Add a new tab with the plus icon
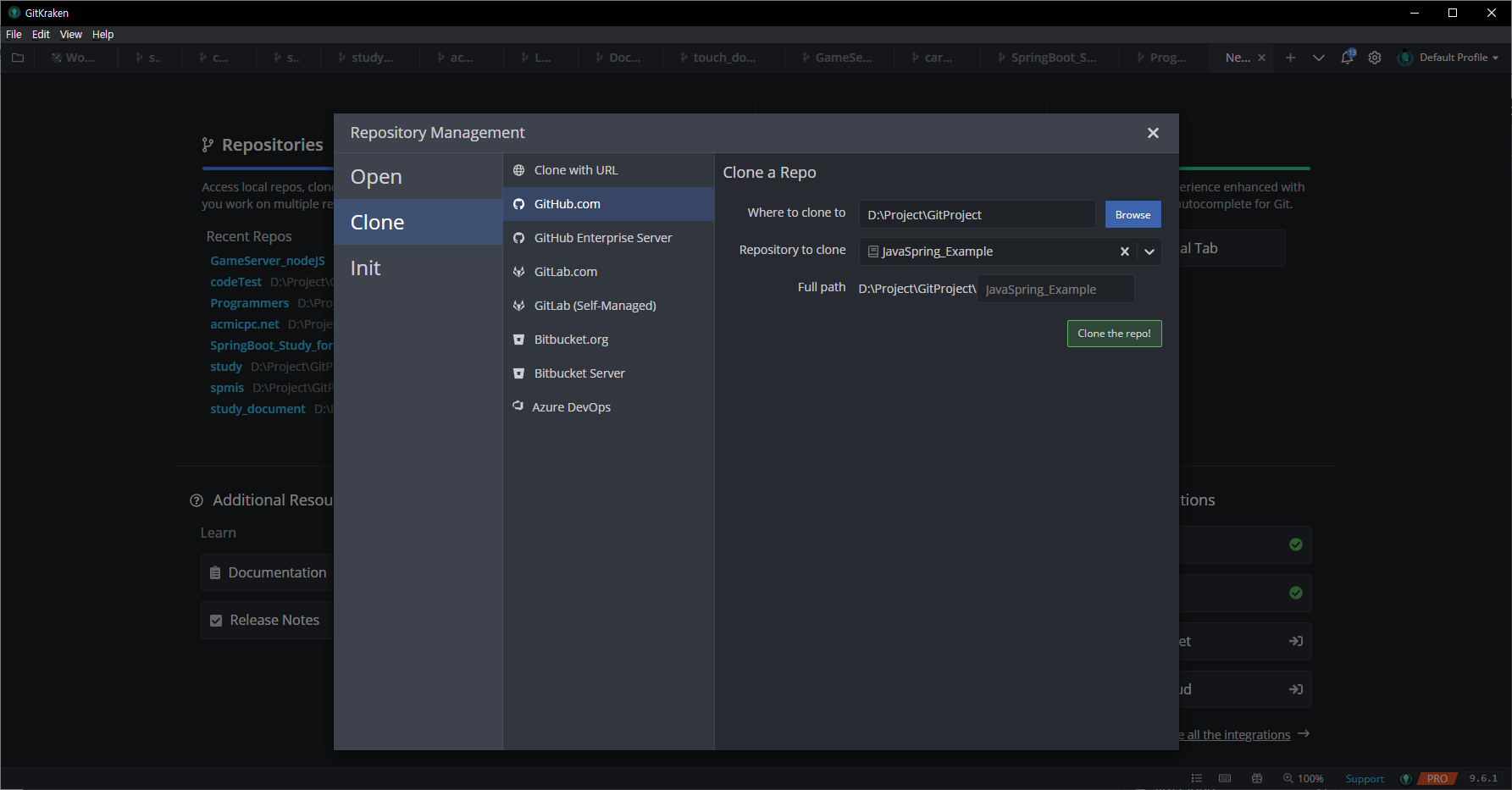Image resolution: width=1512 pixels, height=790 pixels. [x=1290, y=58]
